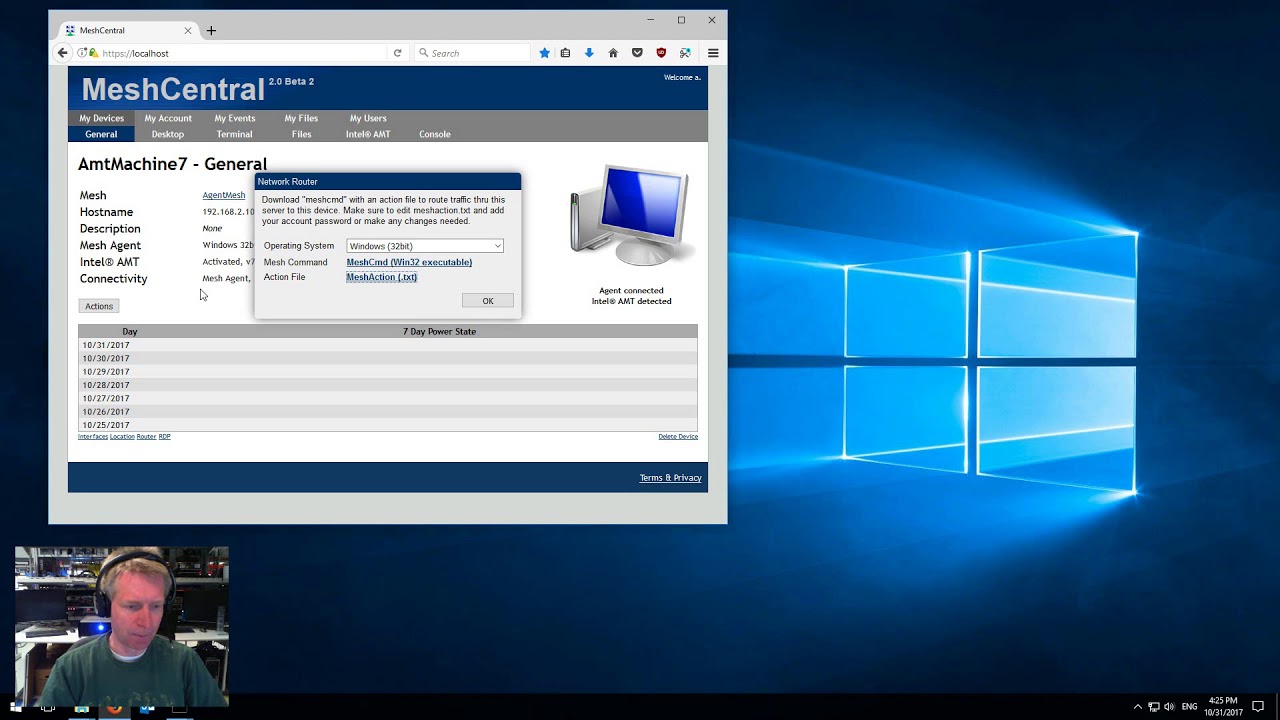Click Firefox icon in the taskbar
The height and width of the screenshot is (720, 1280).
pos(114,707)
